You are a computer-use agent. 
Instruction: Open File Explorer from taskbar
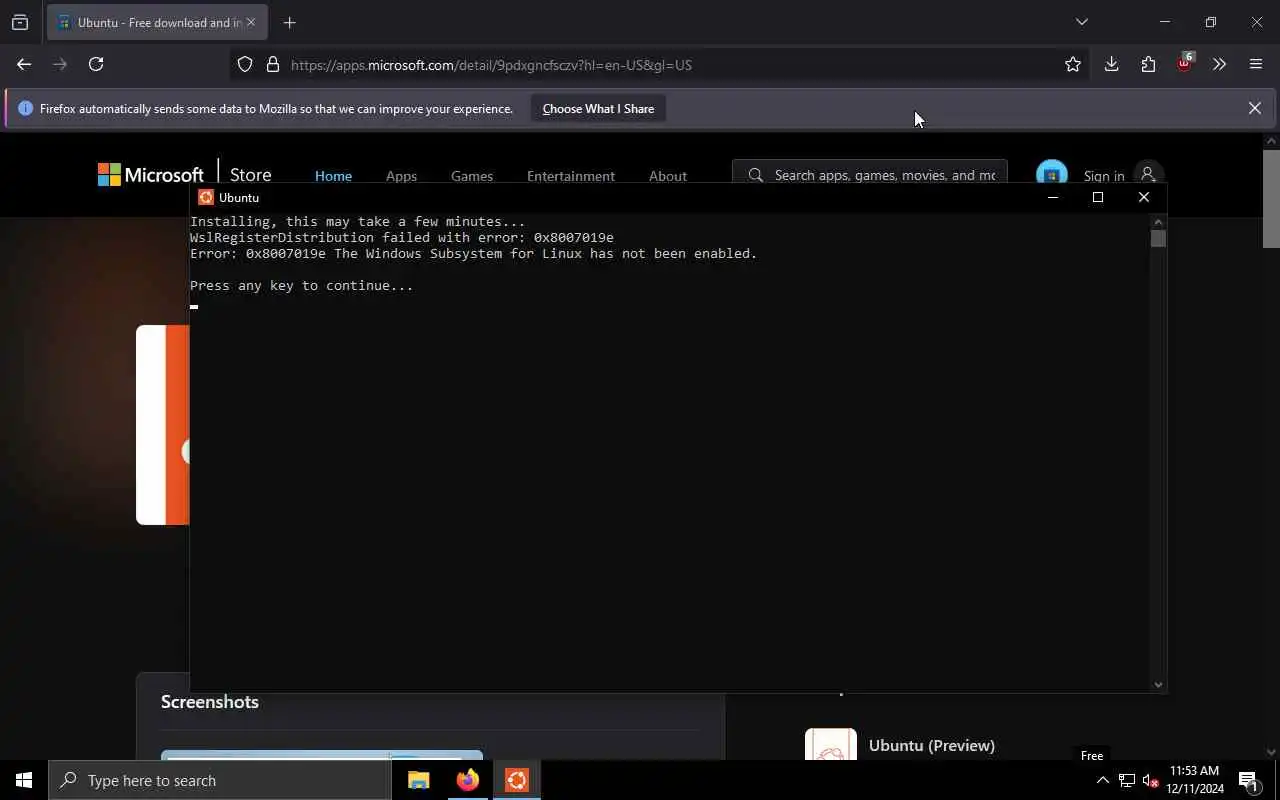point(419,780)
